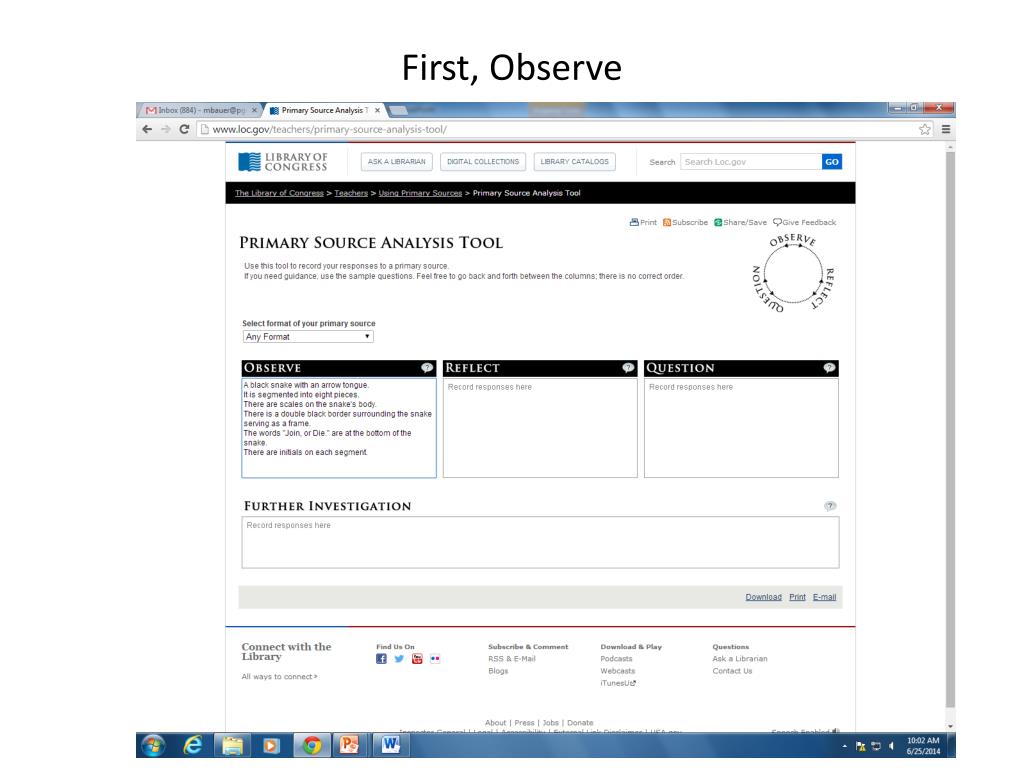This screenshot has height=768, width=1024.
Task: Click in the Question response box
Action: (741, 428)
